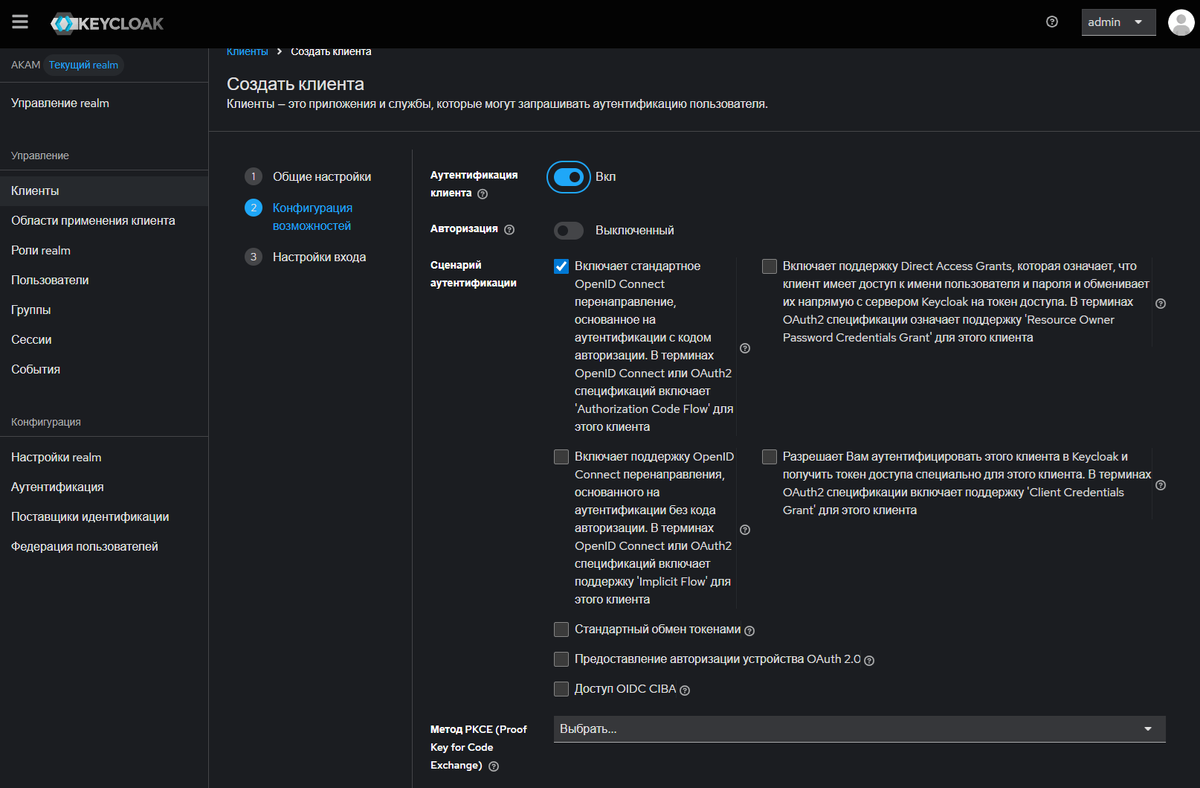Open Управление realm in sidebar
This screenshot has height=788, width=1200.
point(104,103)
